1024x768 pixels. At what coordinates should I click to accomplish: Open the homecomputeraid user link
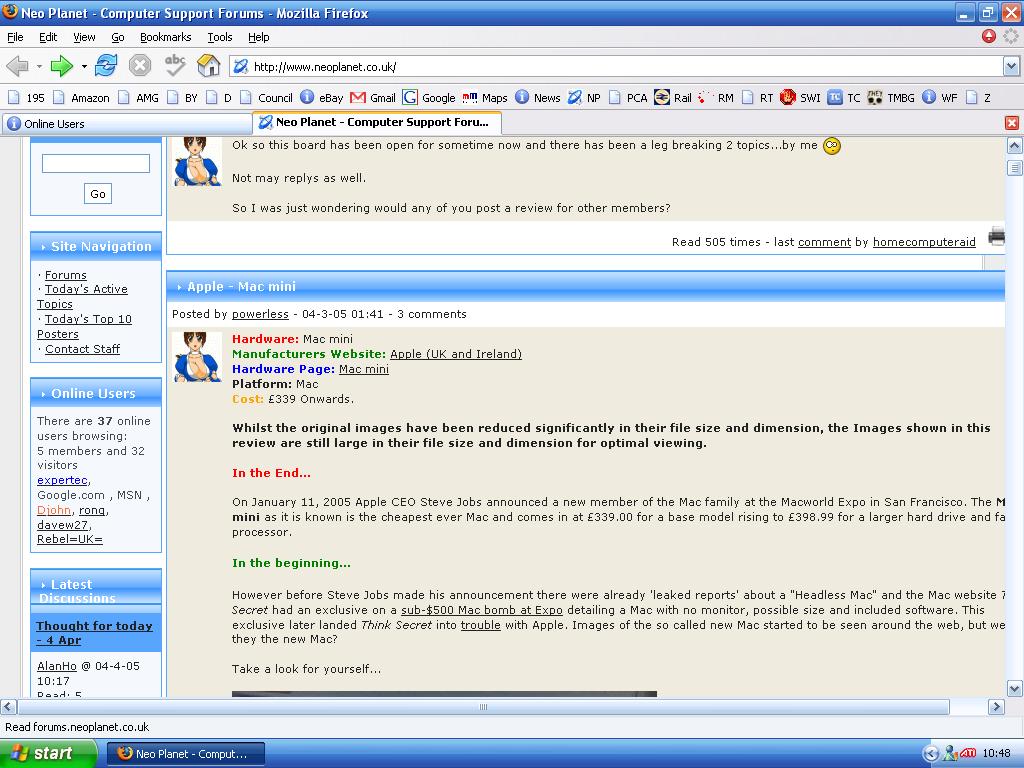(924, 242)
